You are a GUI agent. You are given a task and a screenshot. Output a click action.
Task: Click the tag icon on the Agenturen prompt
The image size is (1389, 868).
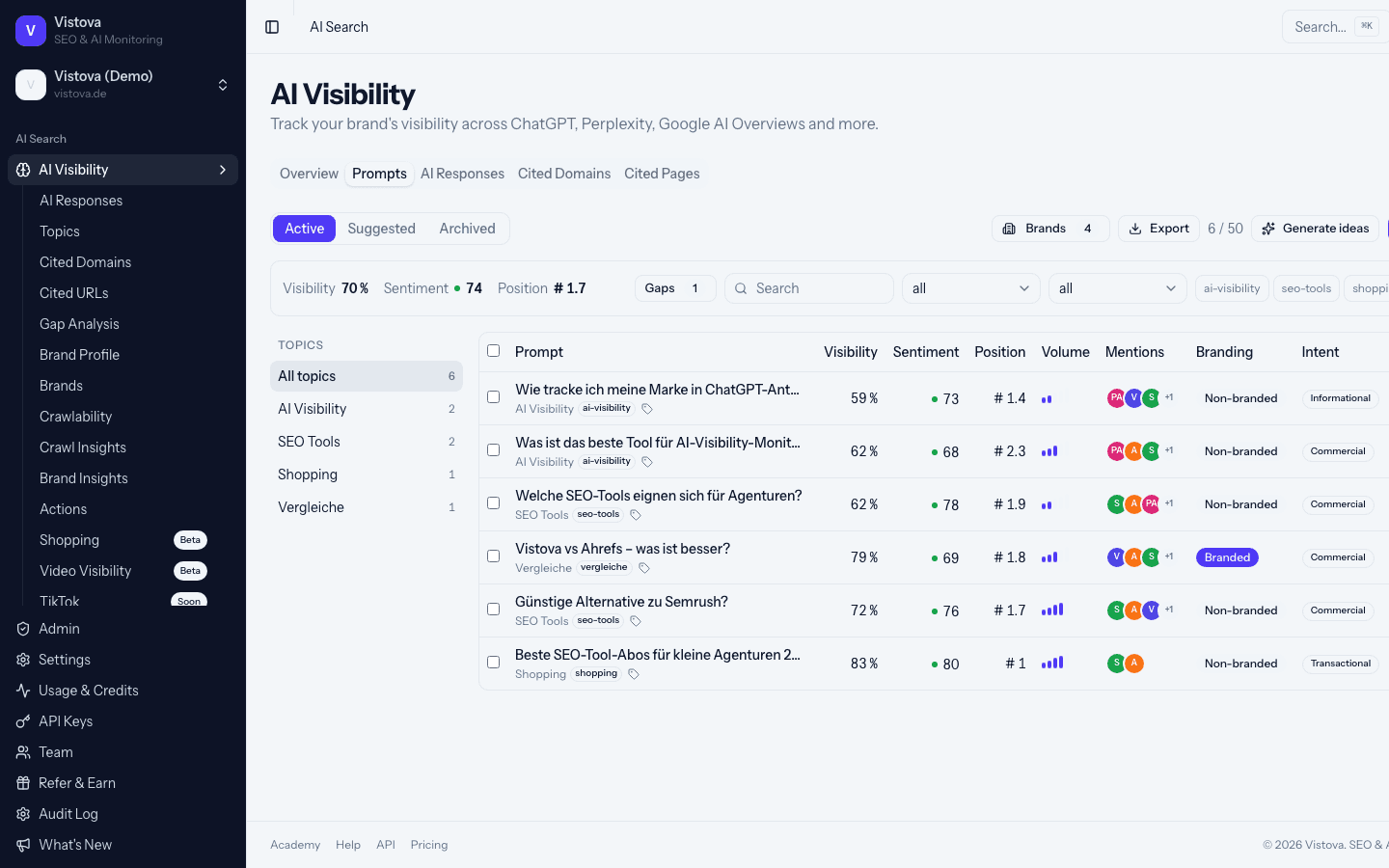click(636, 515)
